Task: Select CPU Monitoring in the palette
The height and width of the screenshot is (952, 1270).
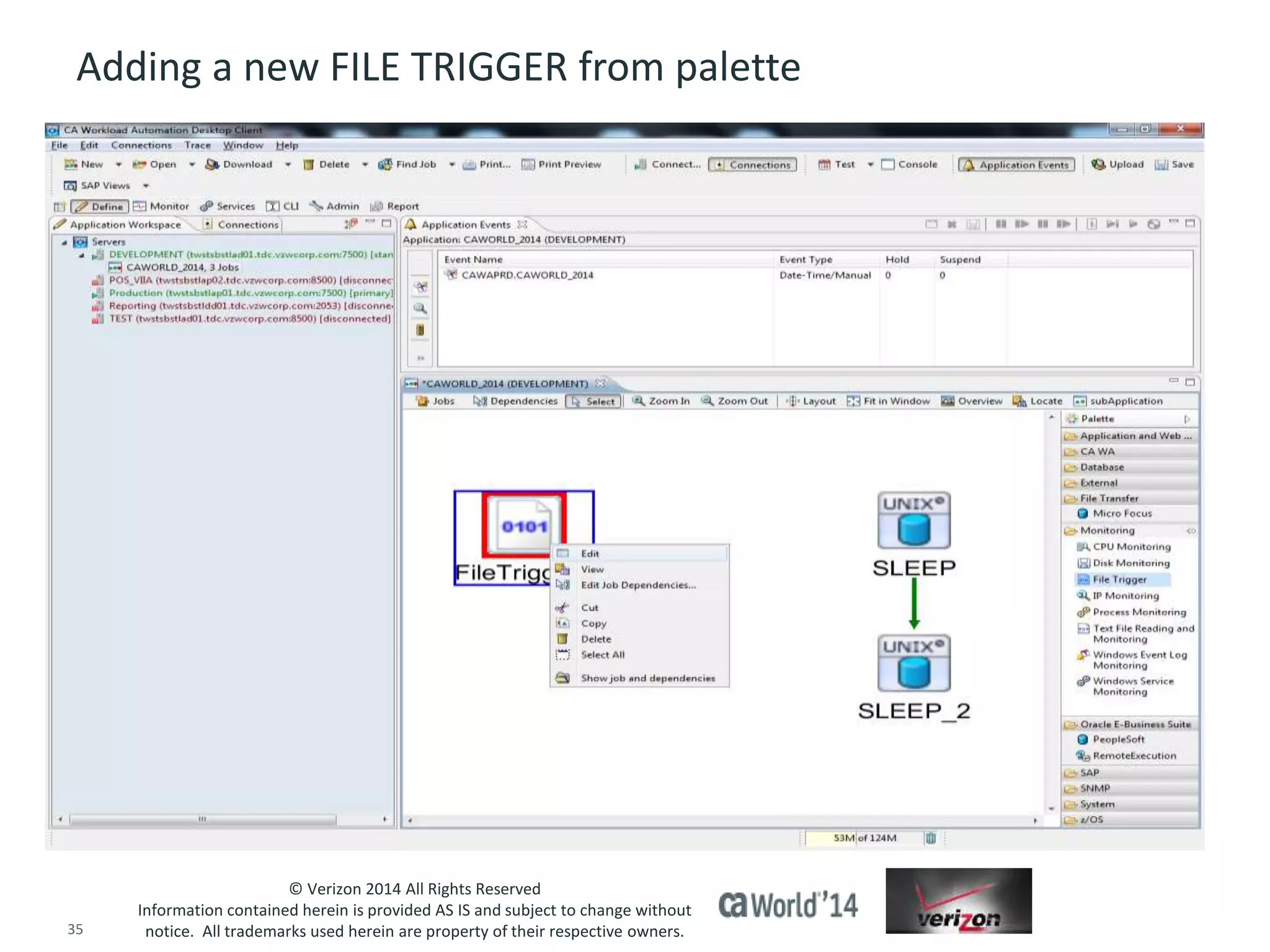Action: (1124, 547)
